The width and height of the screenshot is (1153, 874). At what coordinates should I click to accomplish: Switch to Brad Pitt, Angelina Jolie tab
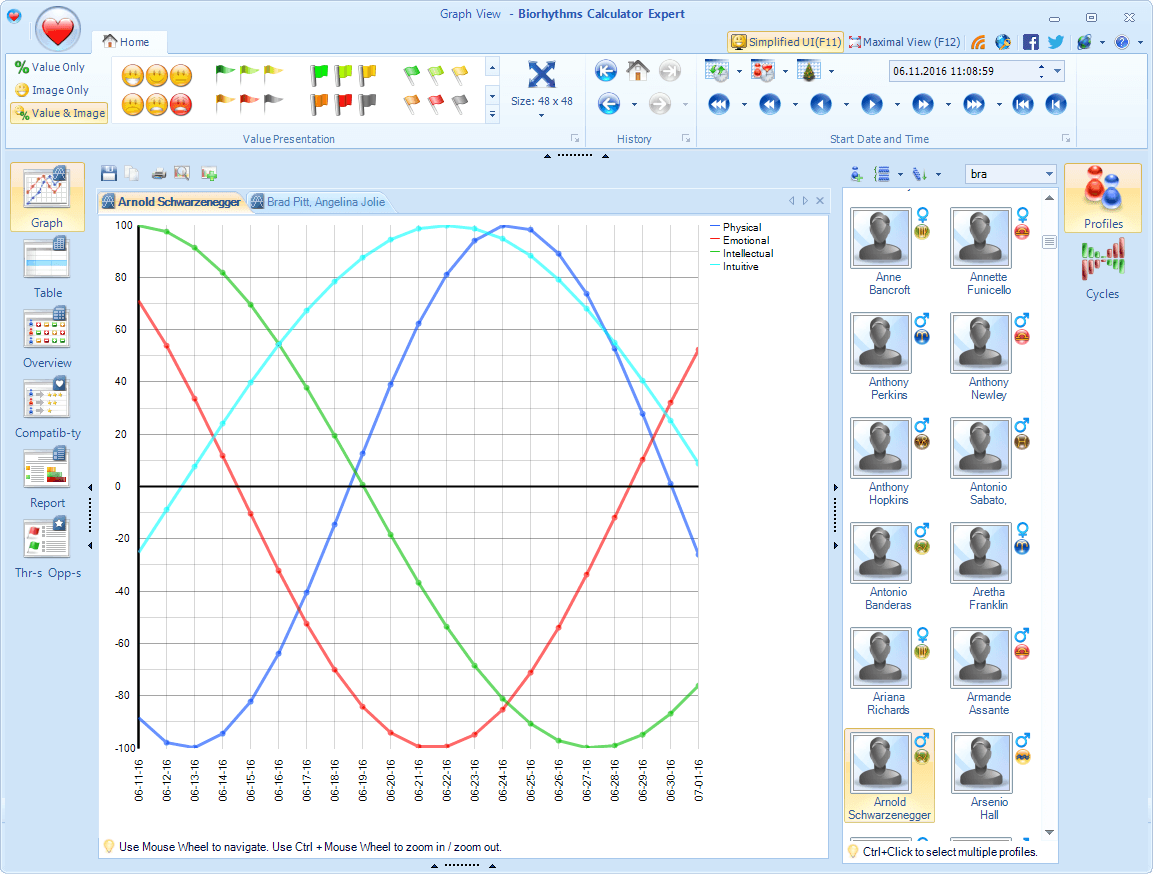coord(318,201)
